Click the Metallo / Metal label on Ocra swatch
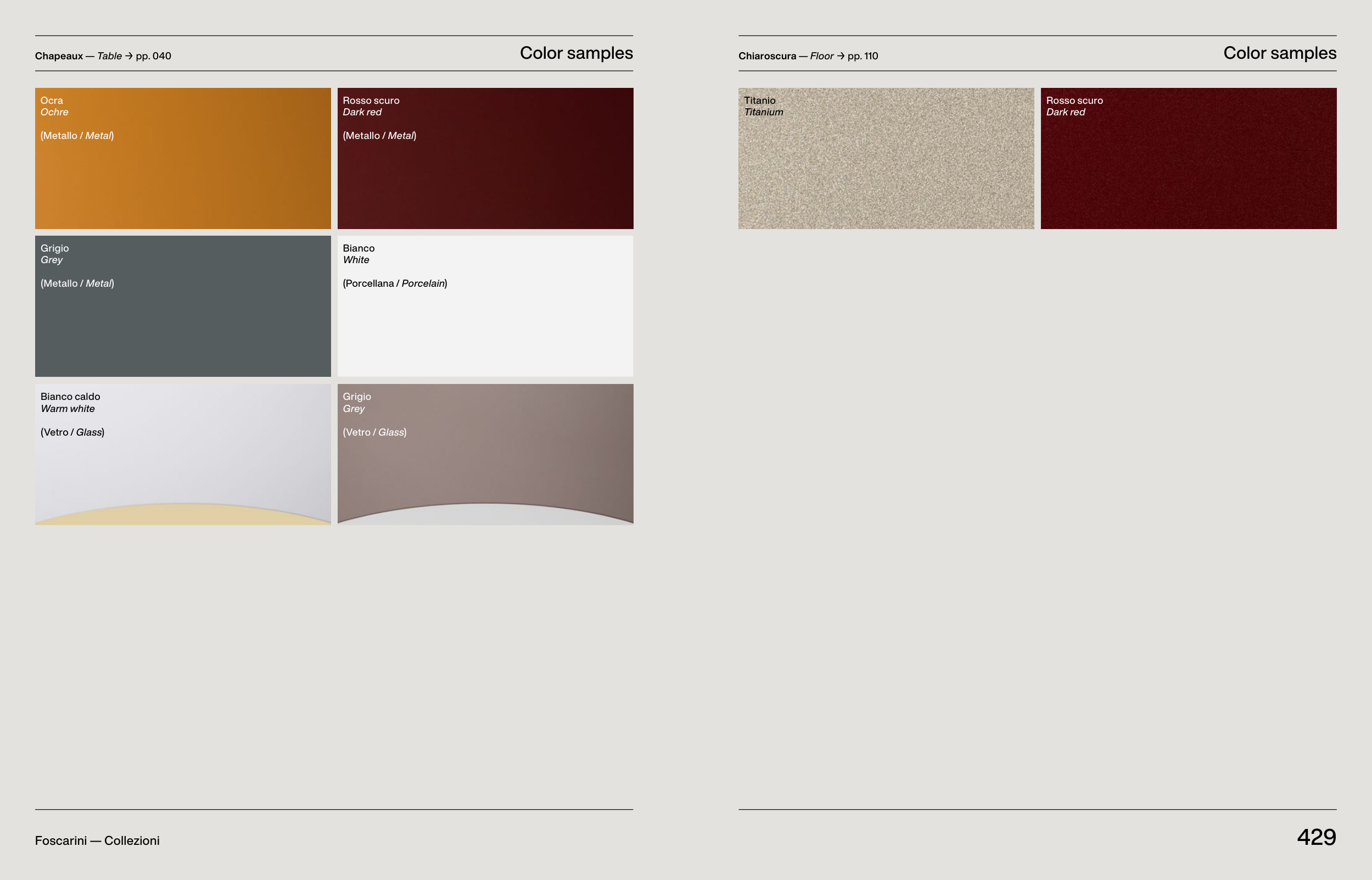 tap(77, 136)
